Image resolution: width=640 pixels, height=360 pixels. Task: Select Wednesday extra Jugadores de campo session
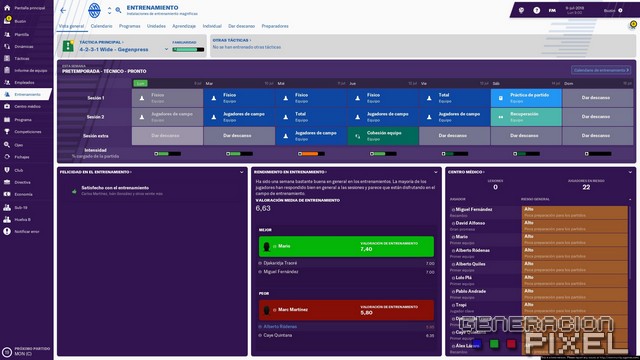click(311, 136)
